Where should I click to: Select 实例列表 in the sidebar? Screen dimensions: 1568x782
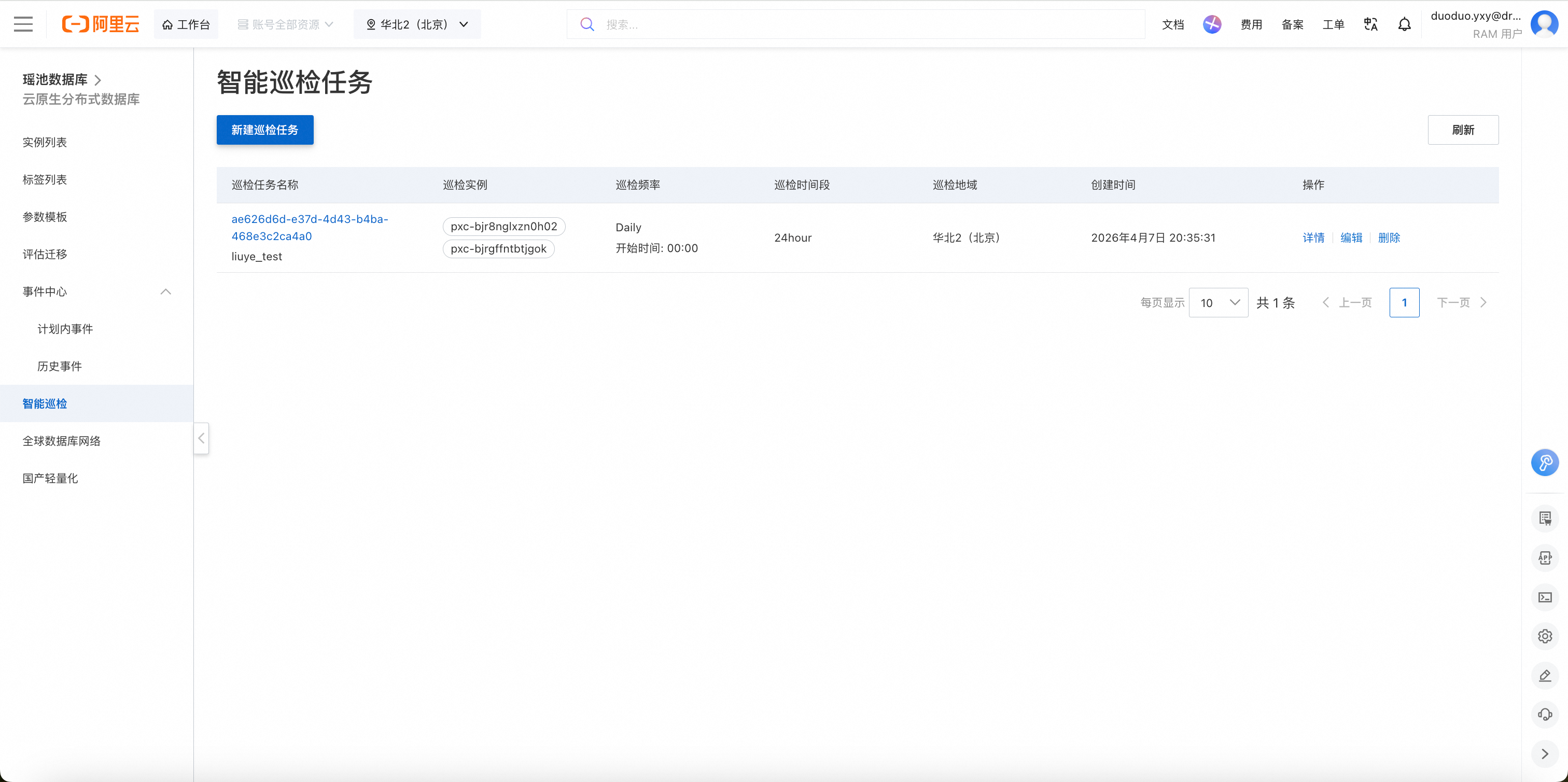[x=45, y=143]
